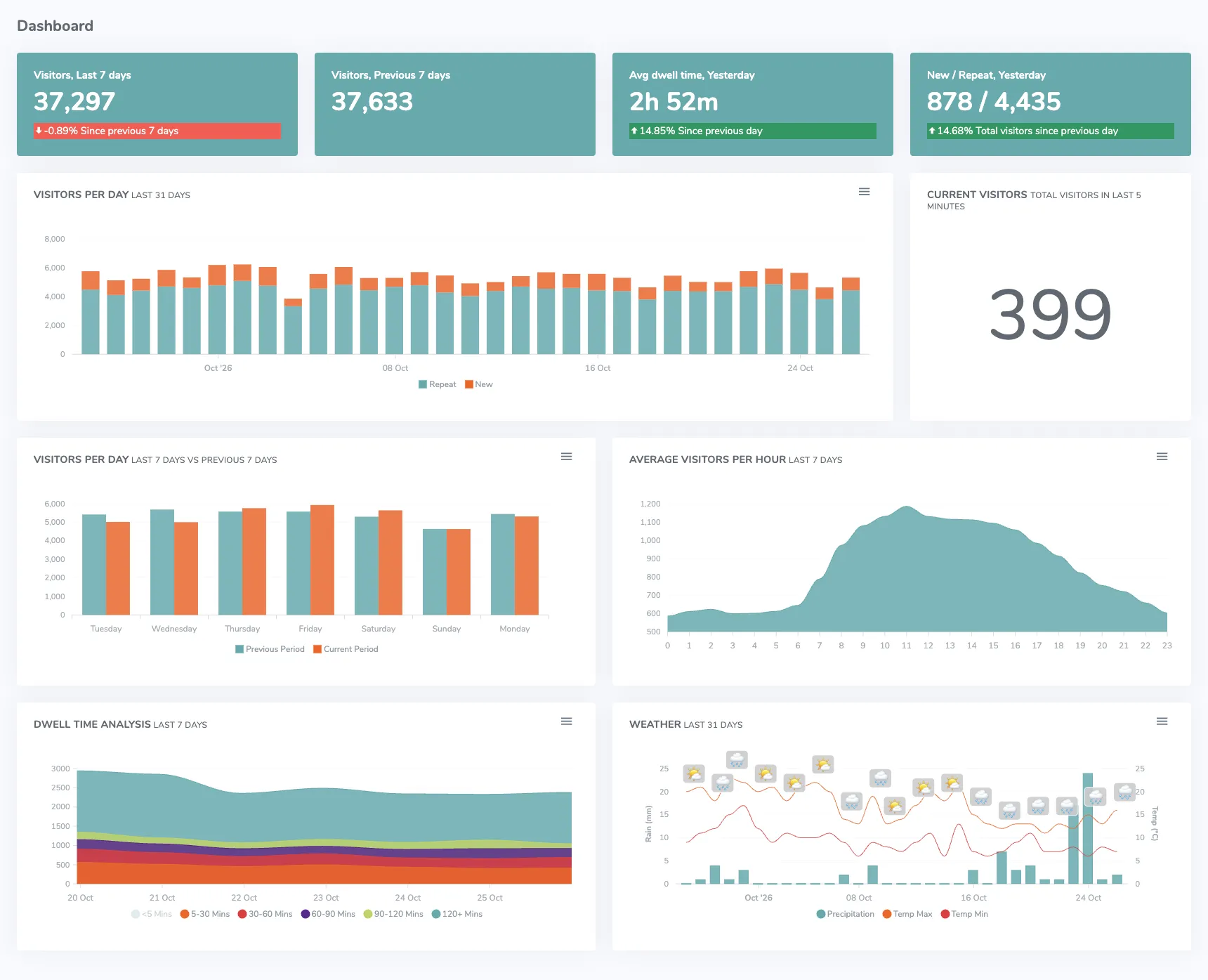Toggle the 30-60 Mins legend entry
Viewport: 1208px width, 980px height.
coord(265,914)
